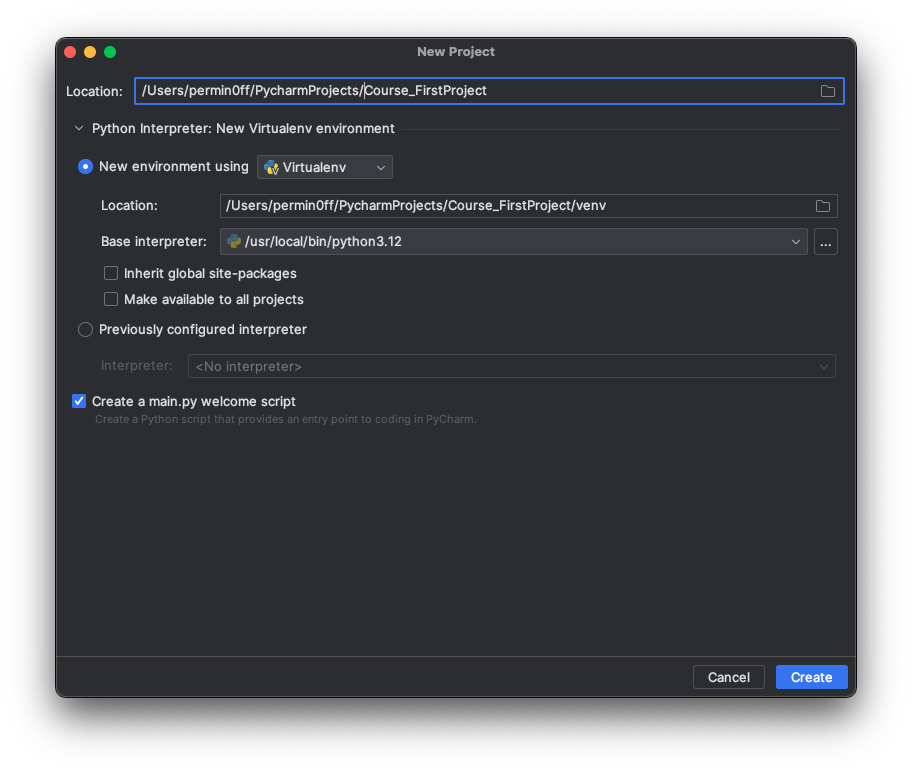Close the New Project dialog with red button
The image size is (912, 771).
click(x=70, y=52)
